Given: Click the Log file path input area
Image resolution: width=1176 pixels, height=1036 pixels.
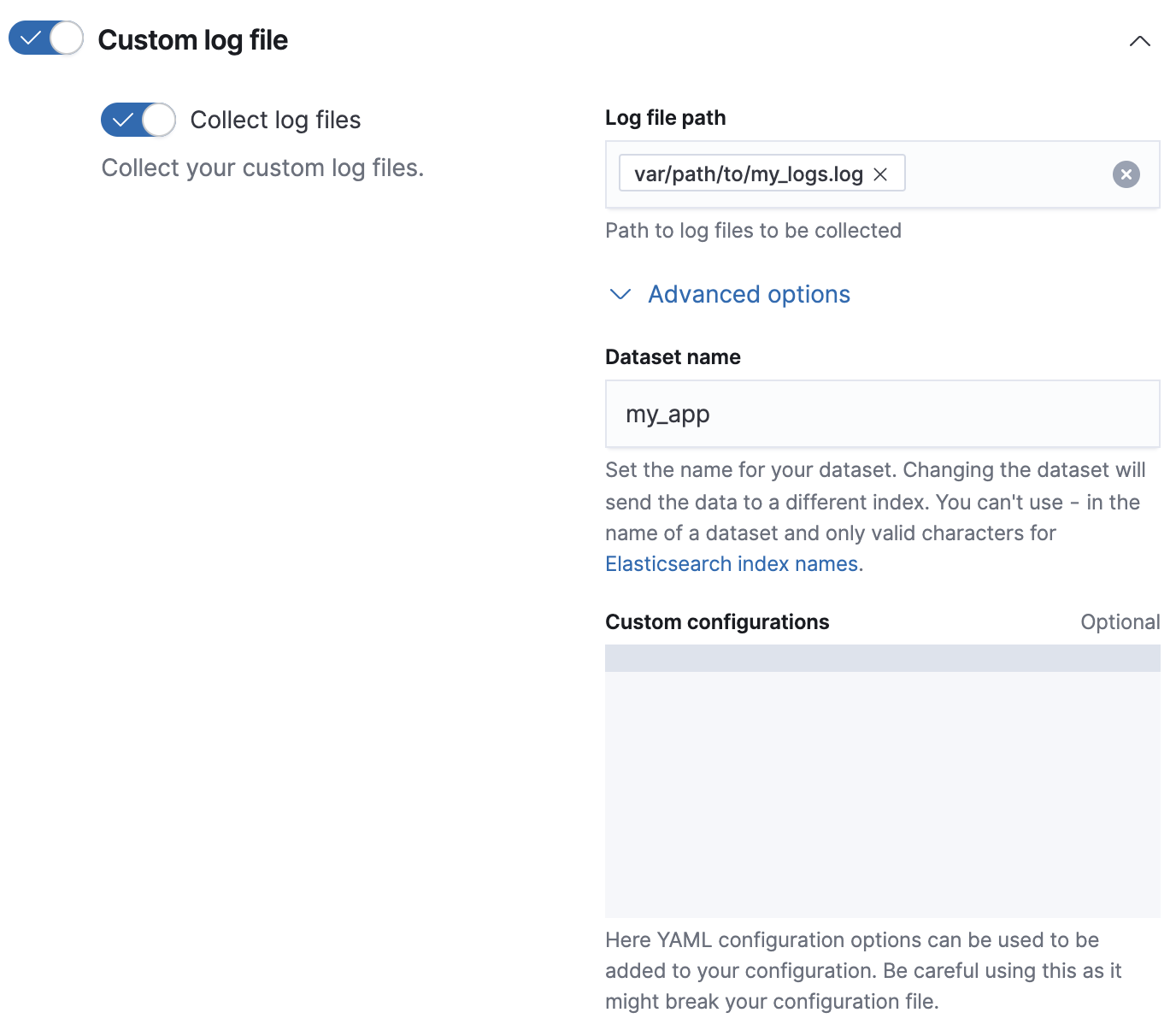Looking at the screenshot, I should pos(1008,174).
